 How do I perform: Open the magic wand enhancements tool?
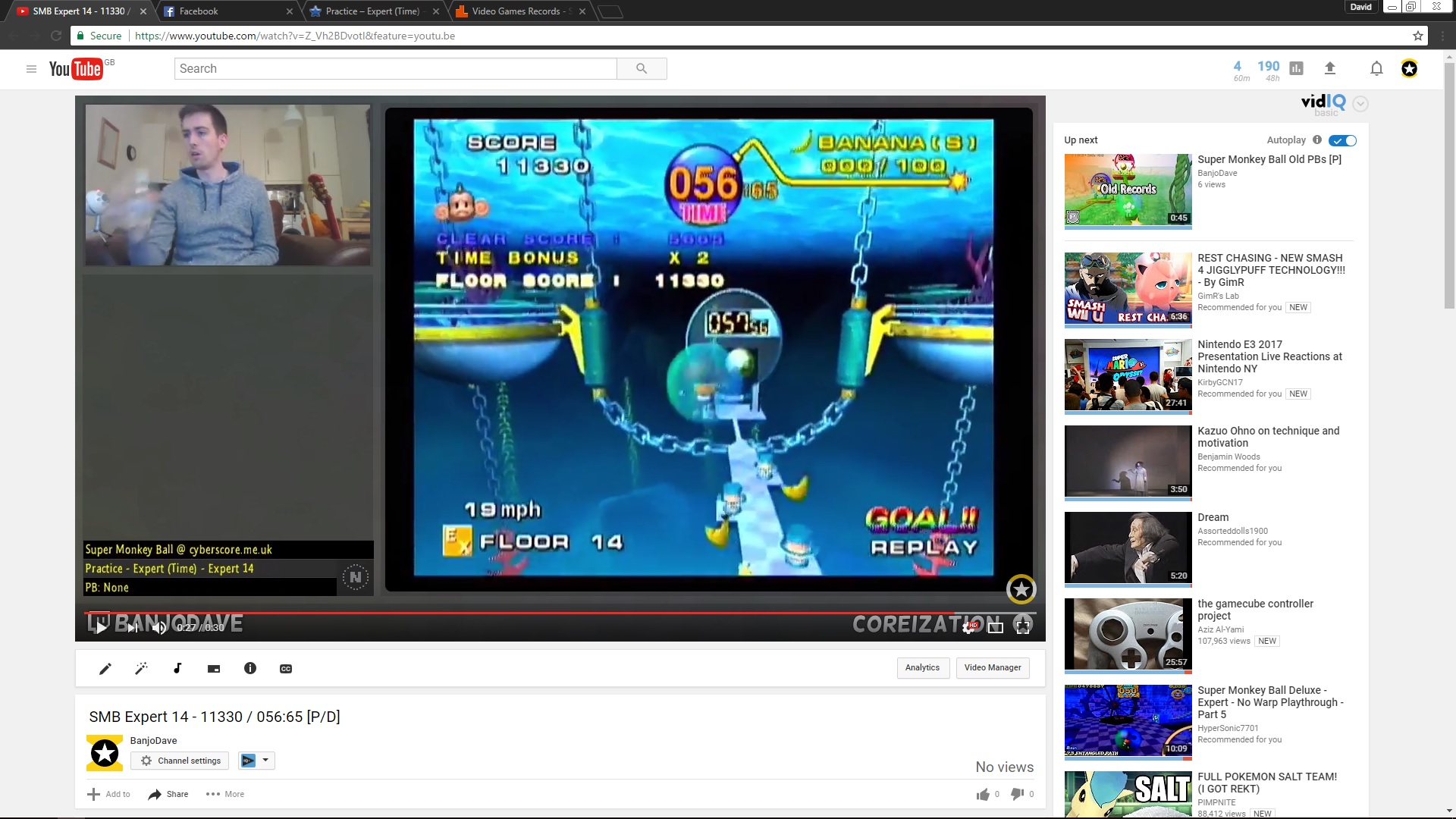click(141, 668)
